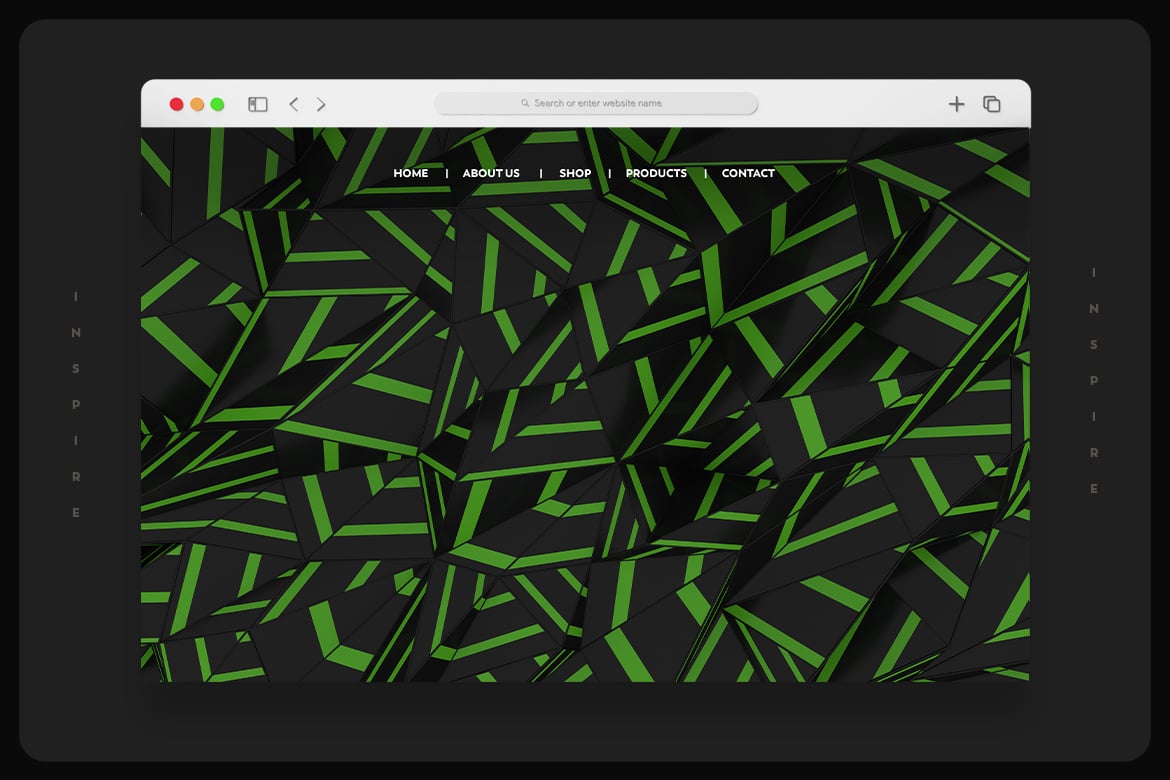Go back with the left chevron
Screen dimensions: 1170x780
coord(293,104)
